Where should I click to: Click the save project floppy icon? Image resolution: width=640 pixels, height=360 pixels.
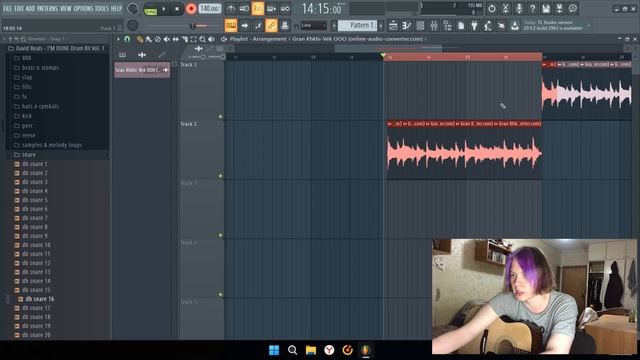point(546,8)
